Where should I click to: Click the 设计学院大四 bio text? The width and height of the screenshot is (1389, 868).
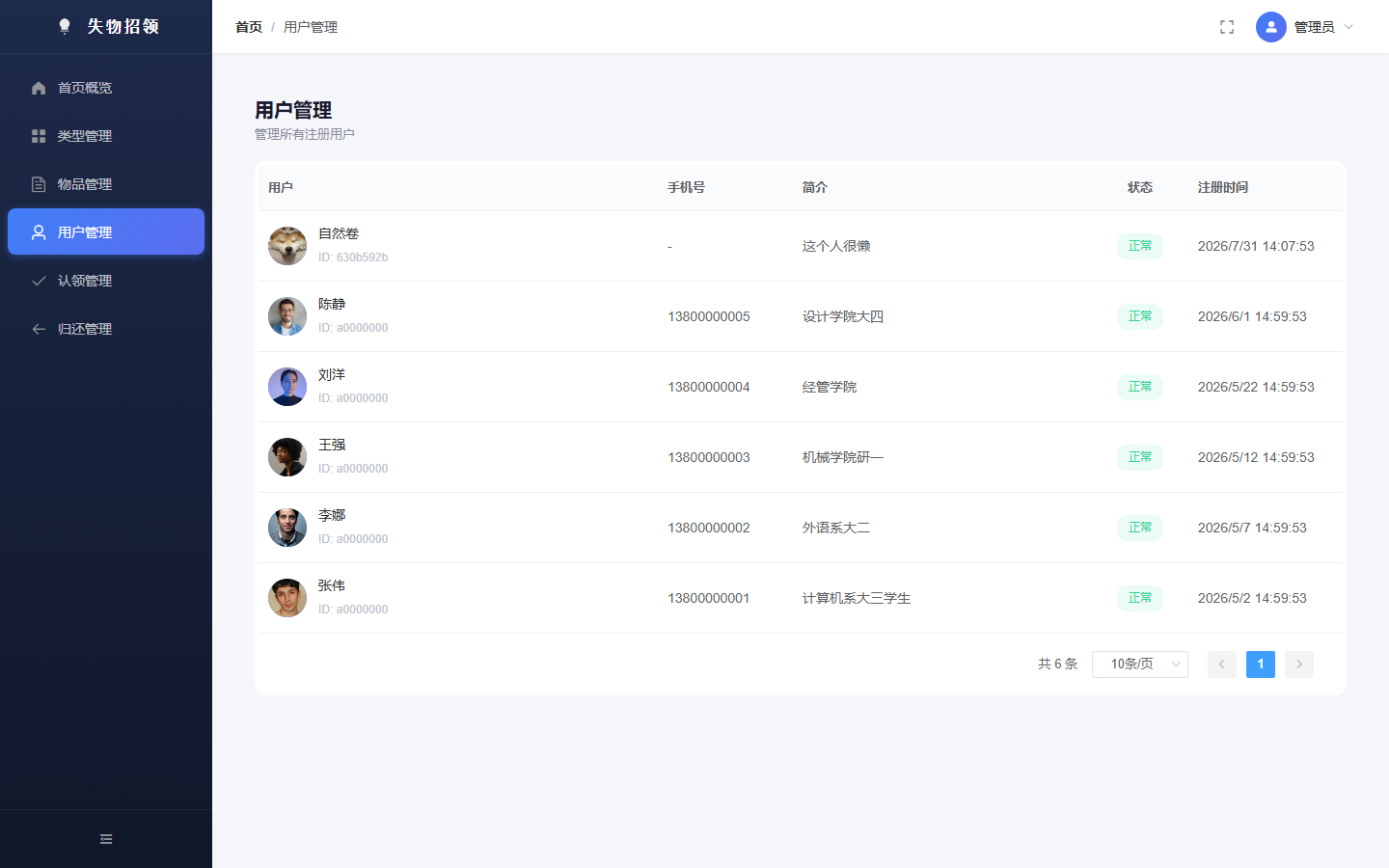tap(843, 316)
